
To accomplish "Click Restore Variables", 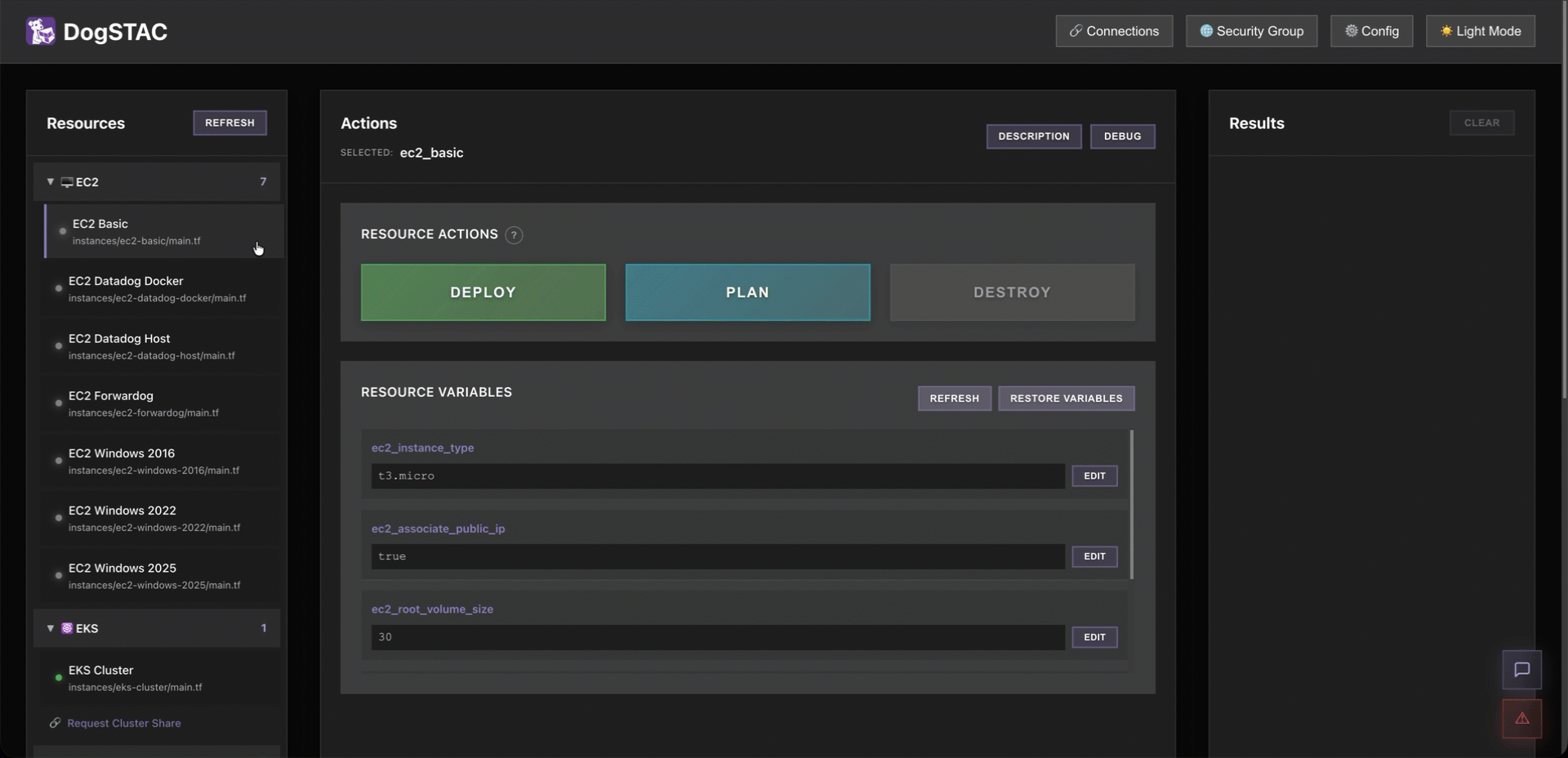I will coord(1067,399).
